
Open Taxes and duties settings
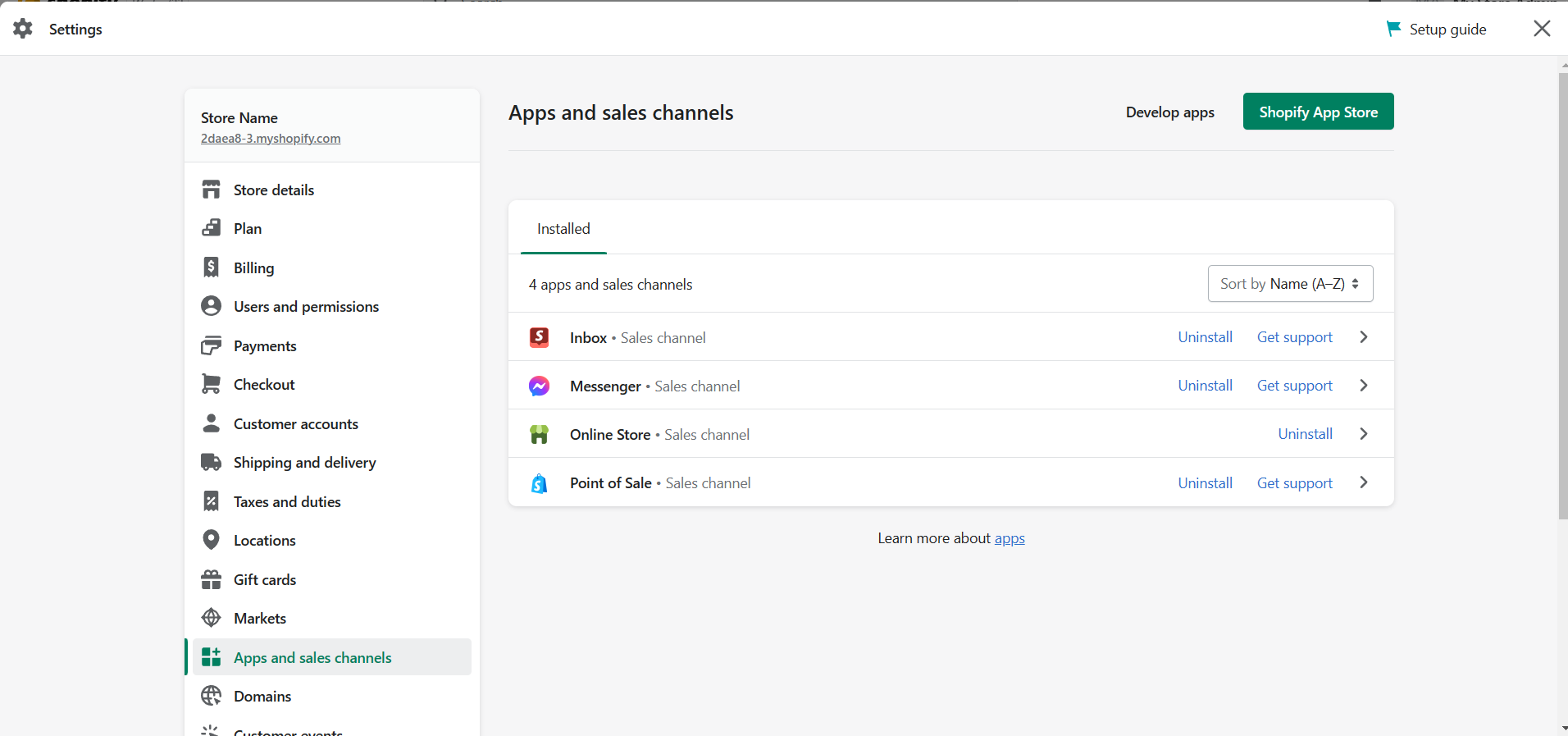(332, 501)
